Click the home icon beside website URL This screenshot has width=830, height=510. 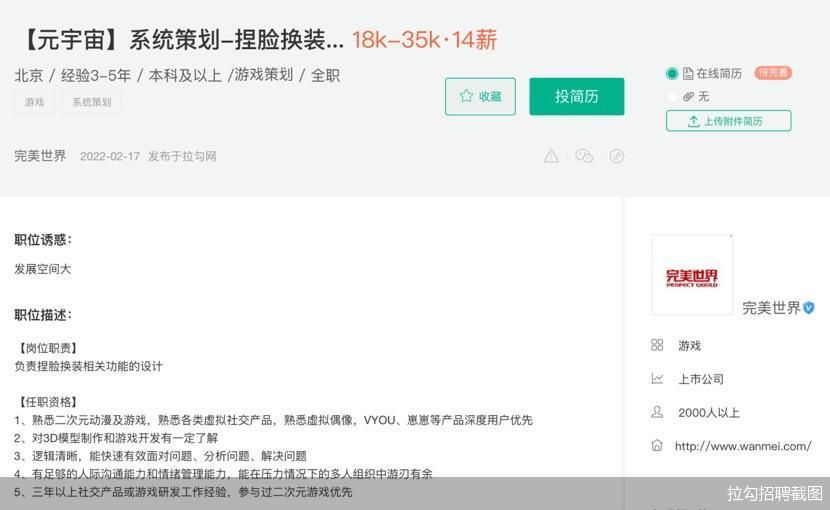[x=657, y=445]
